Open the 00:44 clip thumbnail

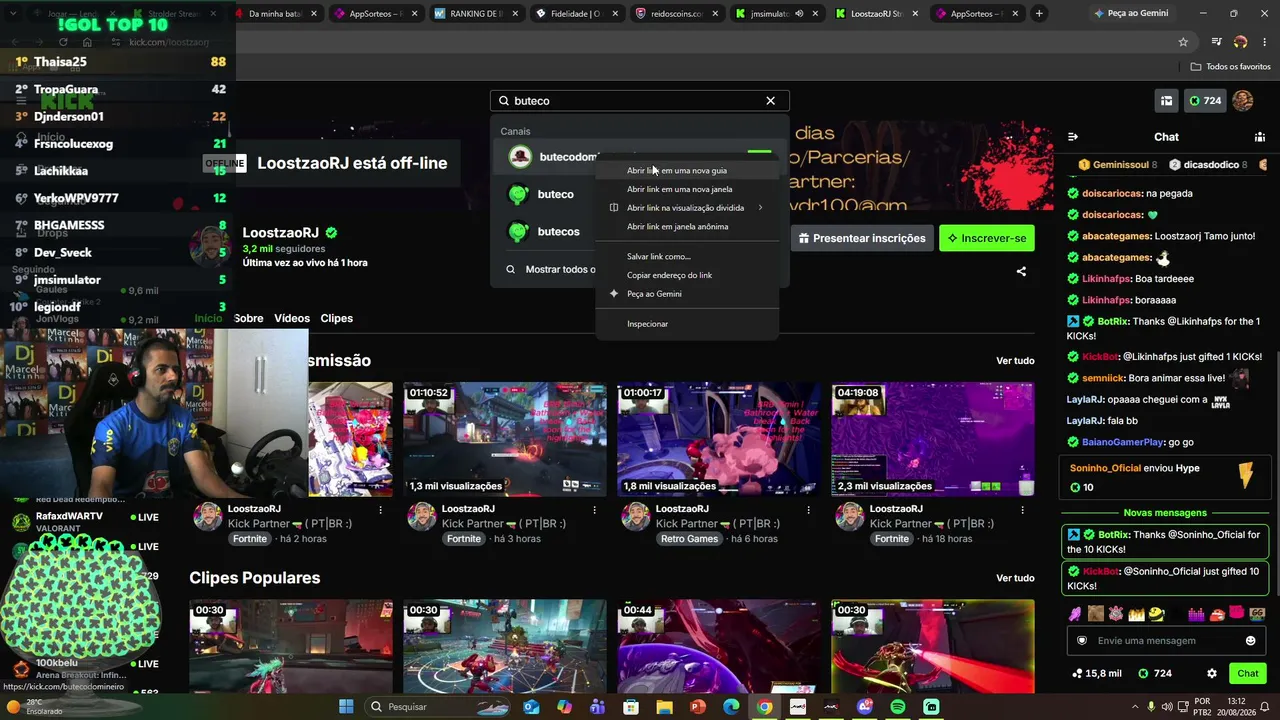point(719,646)
